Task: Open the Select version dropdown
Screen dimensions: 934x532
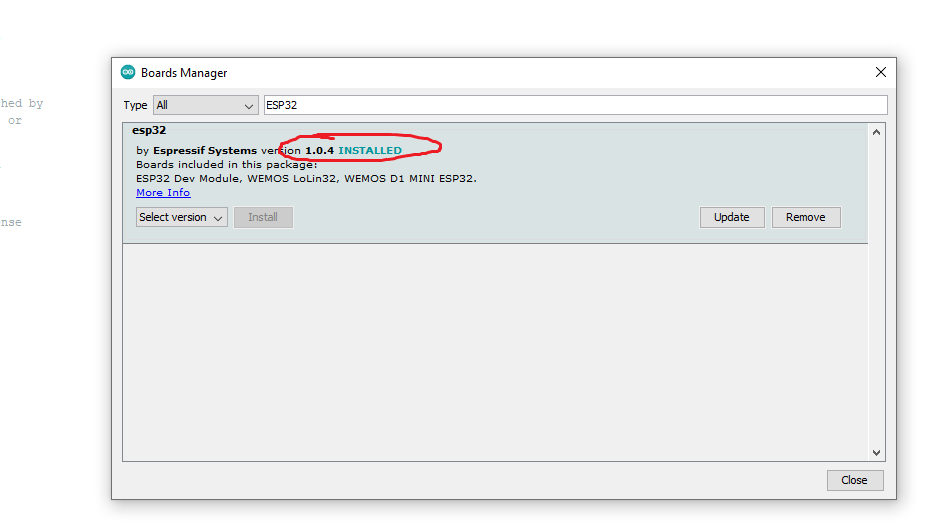Action: click(182, 217)
